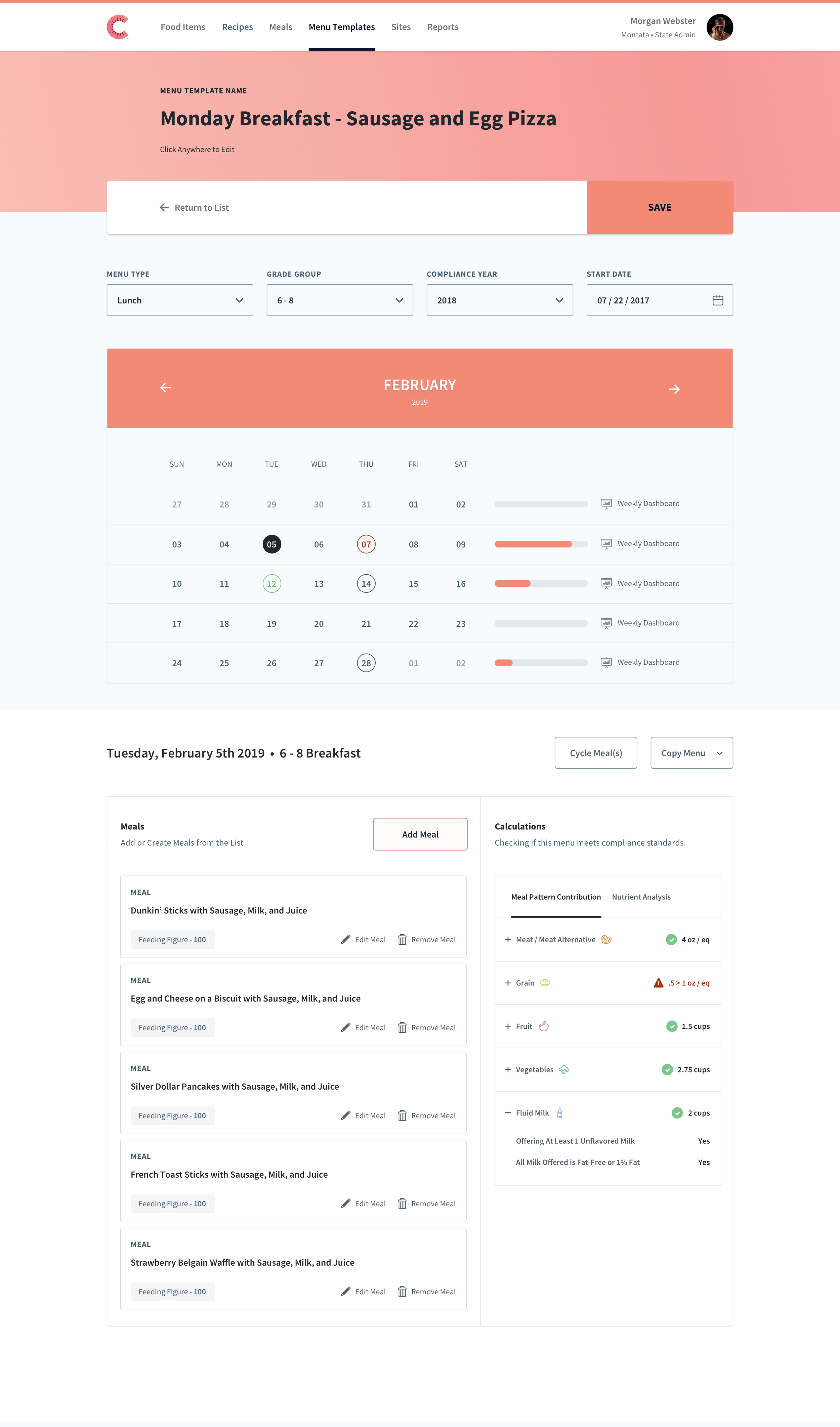Go to the previous month with left arrow

165,388
